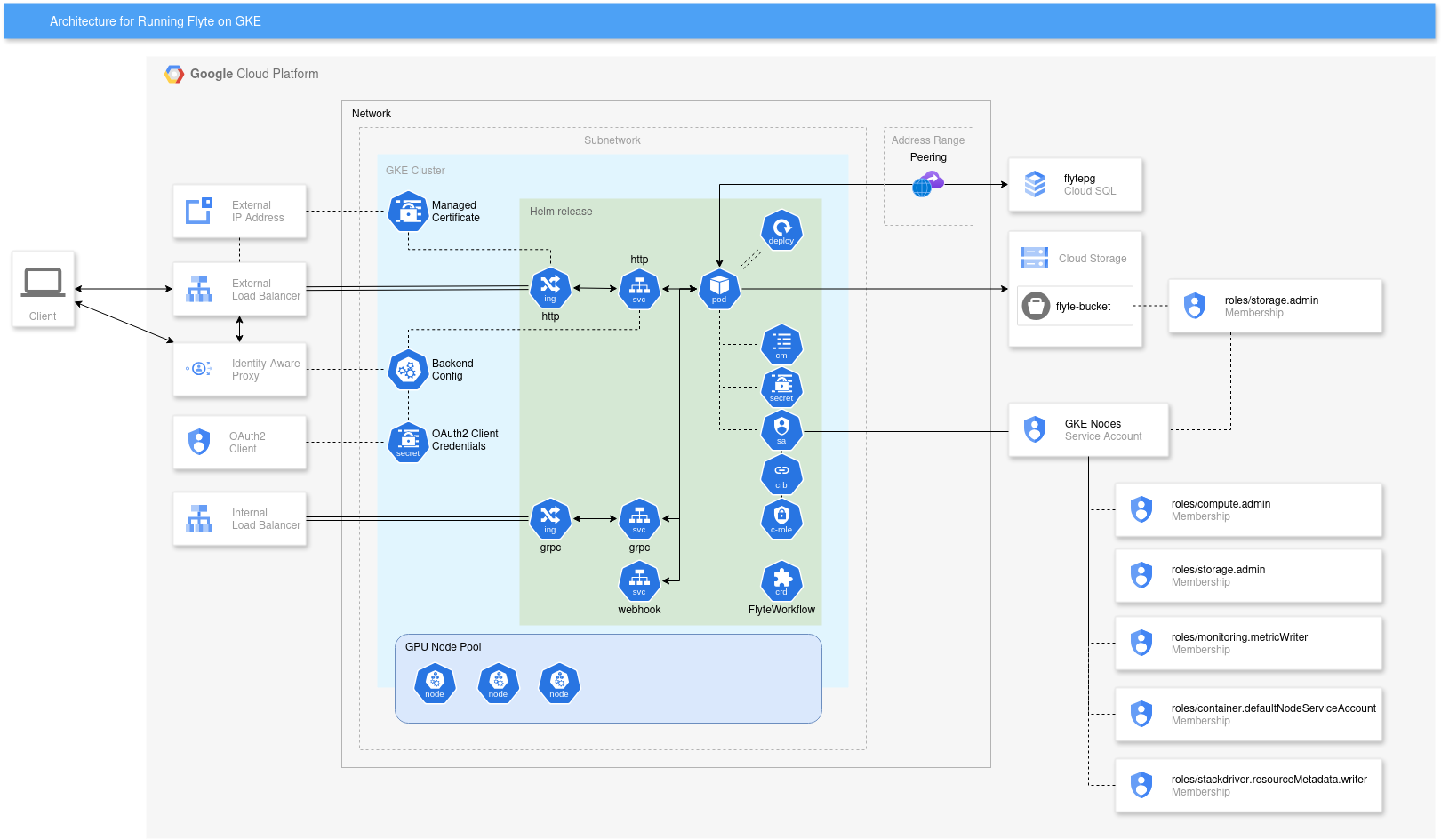
Task: Select the c-role hexagon icon
Action: point(781,518)
